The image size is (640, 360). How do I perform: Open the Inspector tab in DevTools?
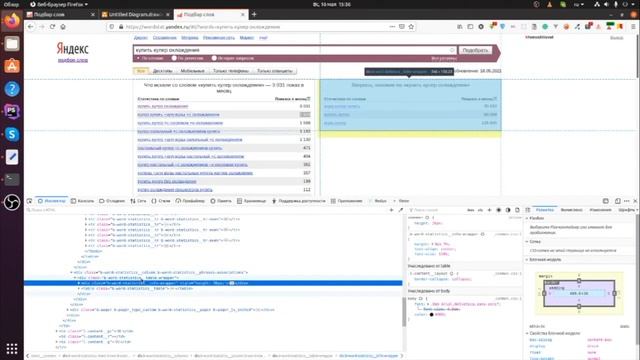51,201
